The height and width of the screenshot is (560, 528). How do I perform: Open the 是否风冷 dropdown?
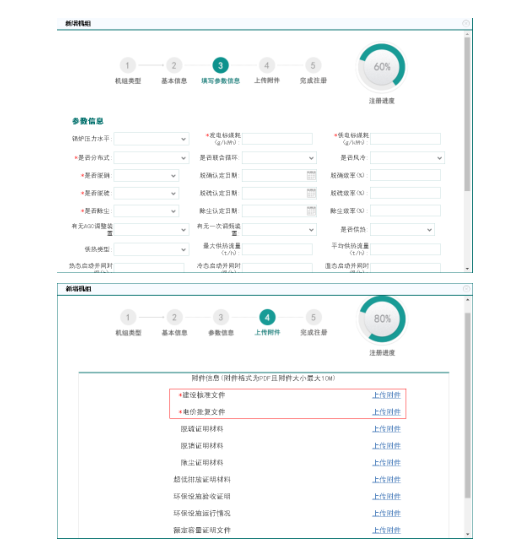(407, 158)
